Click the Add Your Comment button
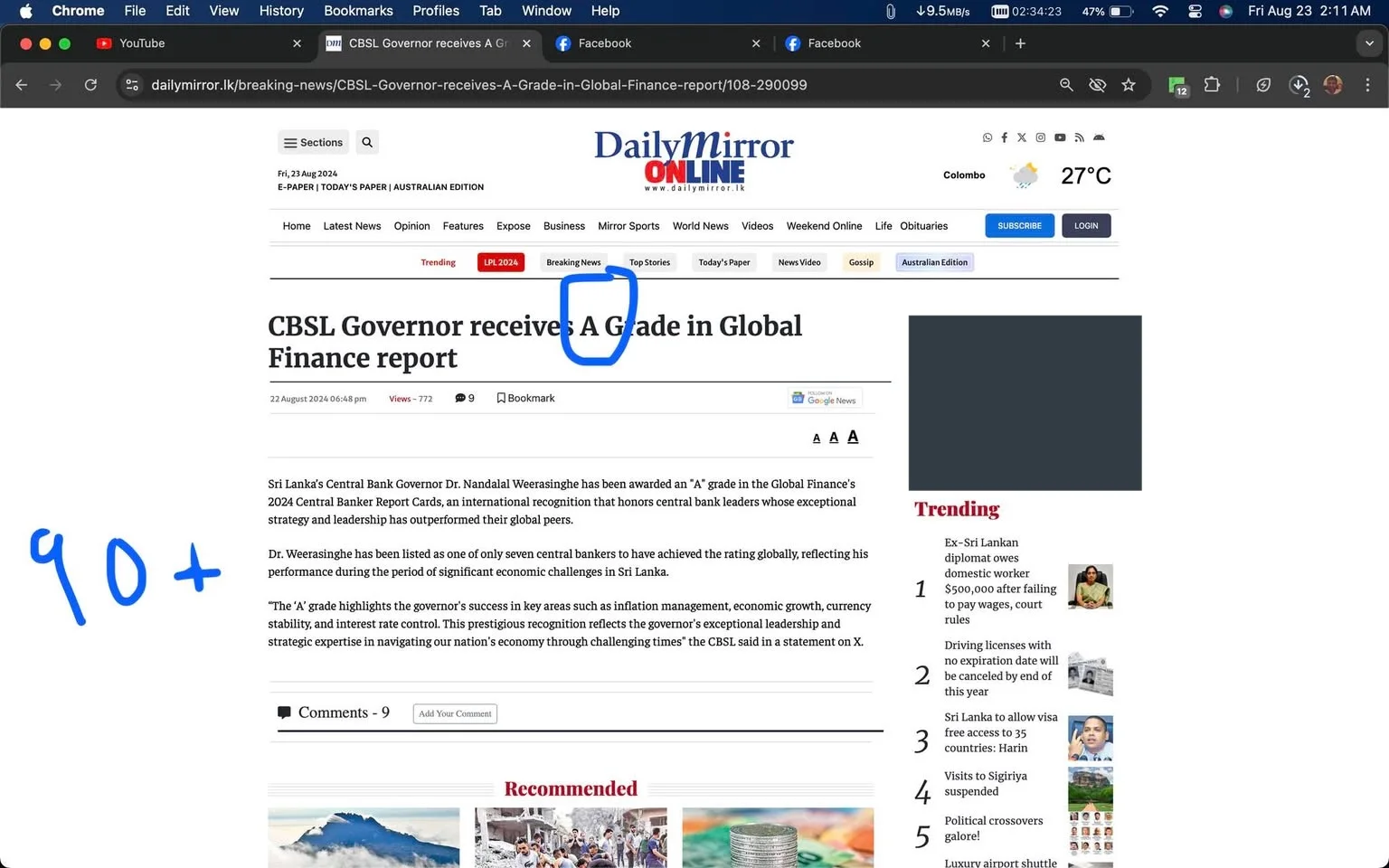 pos(455,713)
